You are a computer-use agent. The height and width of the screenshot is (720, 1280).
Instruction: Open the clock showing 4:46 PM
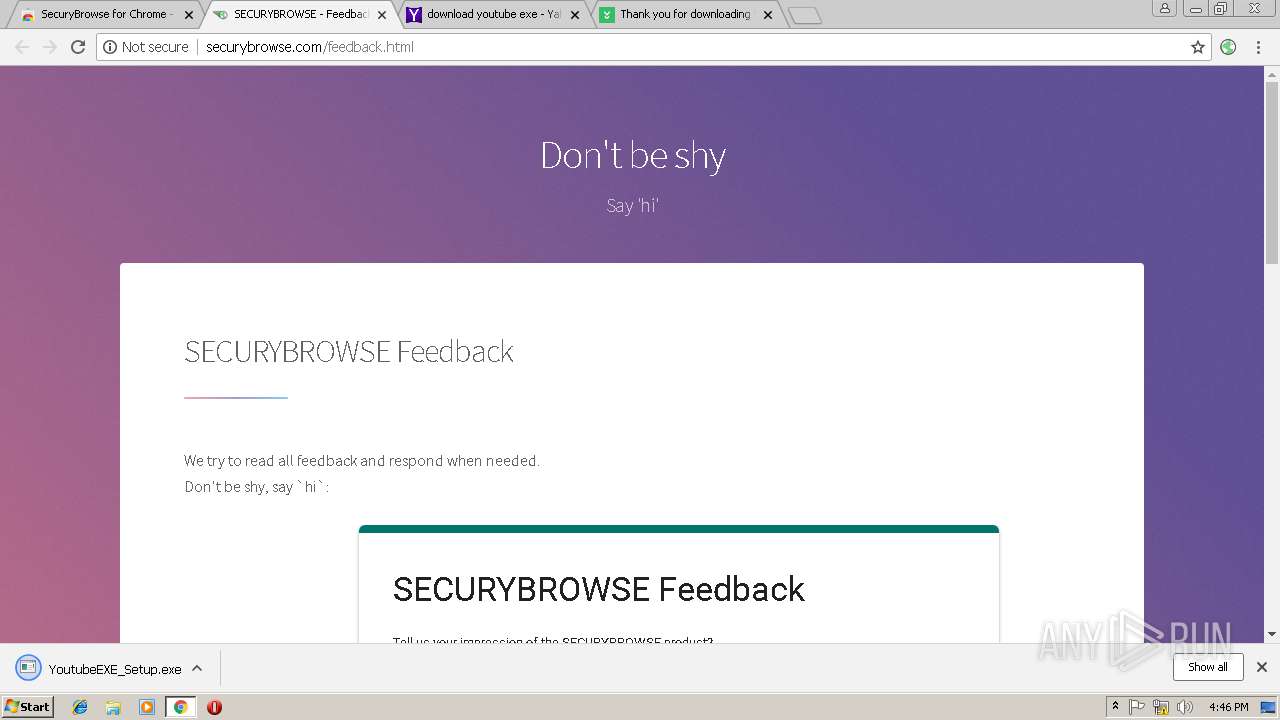[x=1228, y=707]
